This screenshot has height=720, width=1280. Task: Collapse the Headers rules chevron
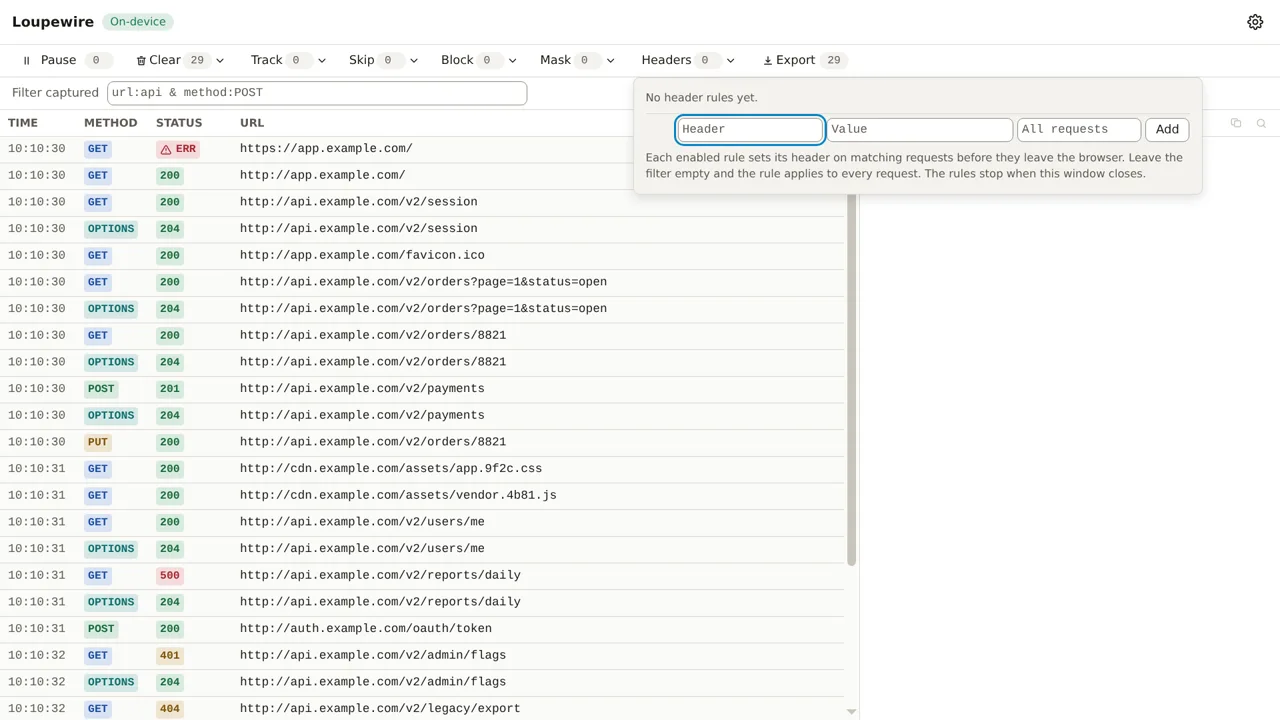point(730,61)
